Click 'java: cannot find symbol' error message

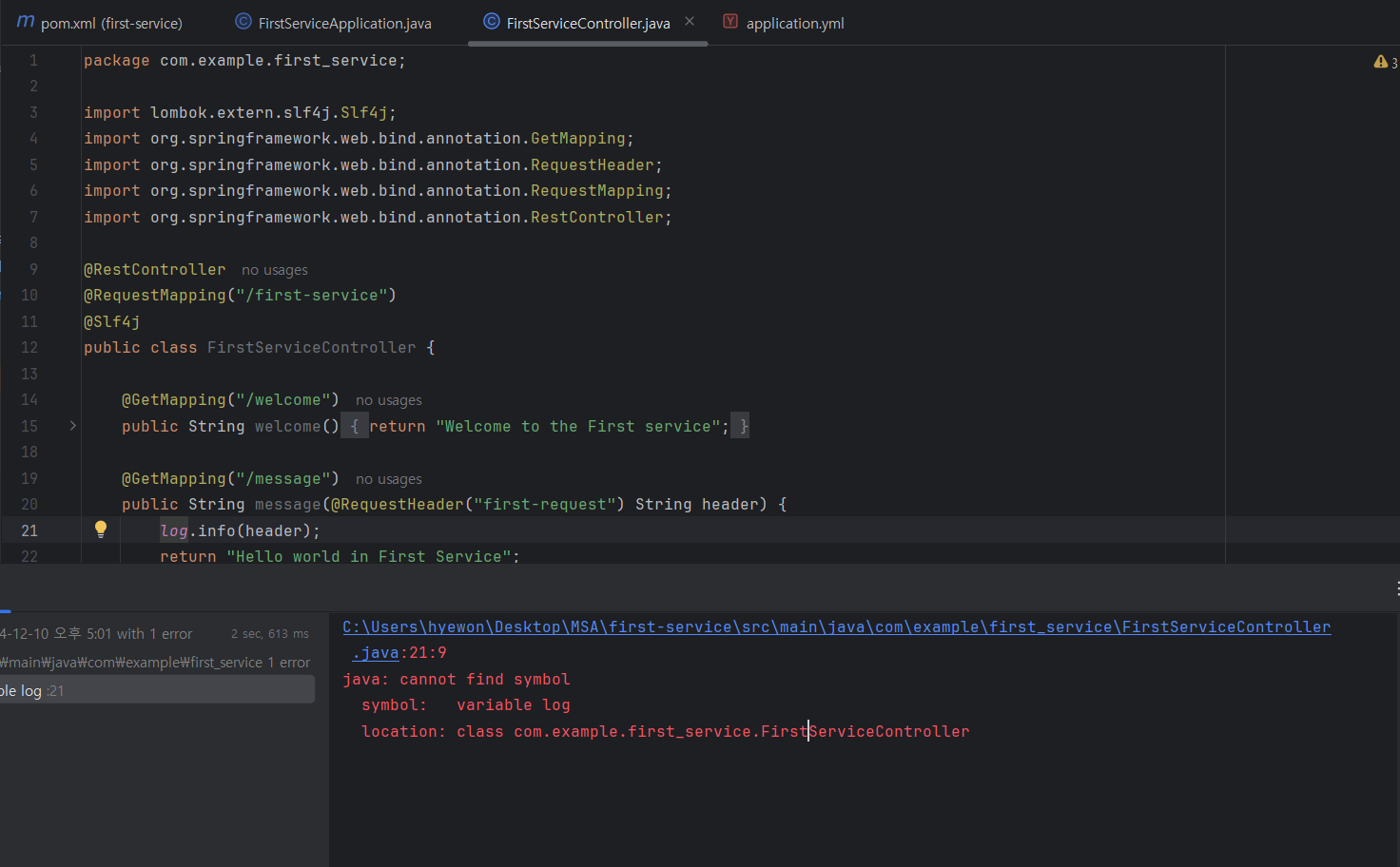(457, 679)
